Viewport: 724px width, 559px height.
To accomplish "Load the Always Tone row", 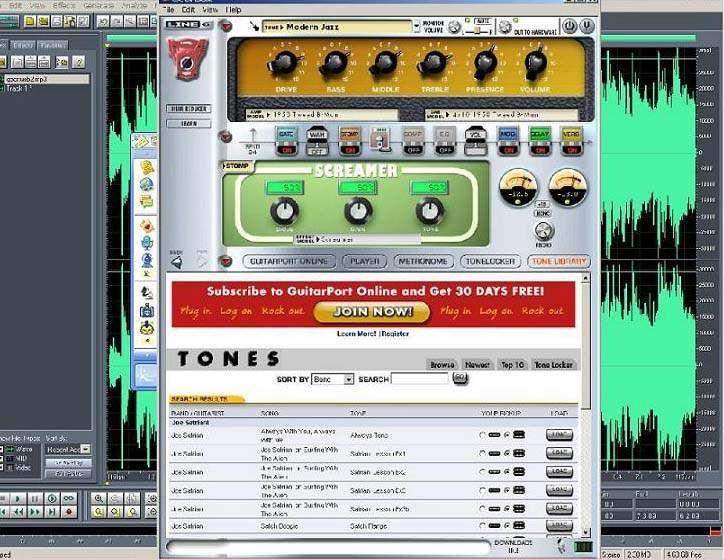I will click(x=559, y=435).
